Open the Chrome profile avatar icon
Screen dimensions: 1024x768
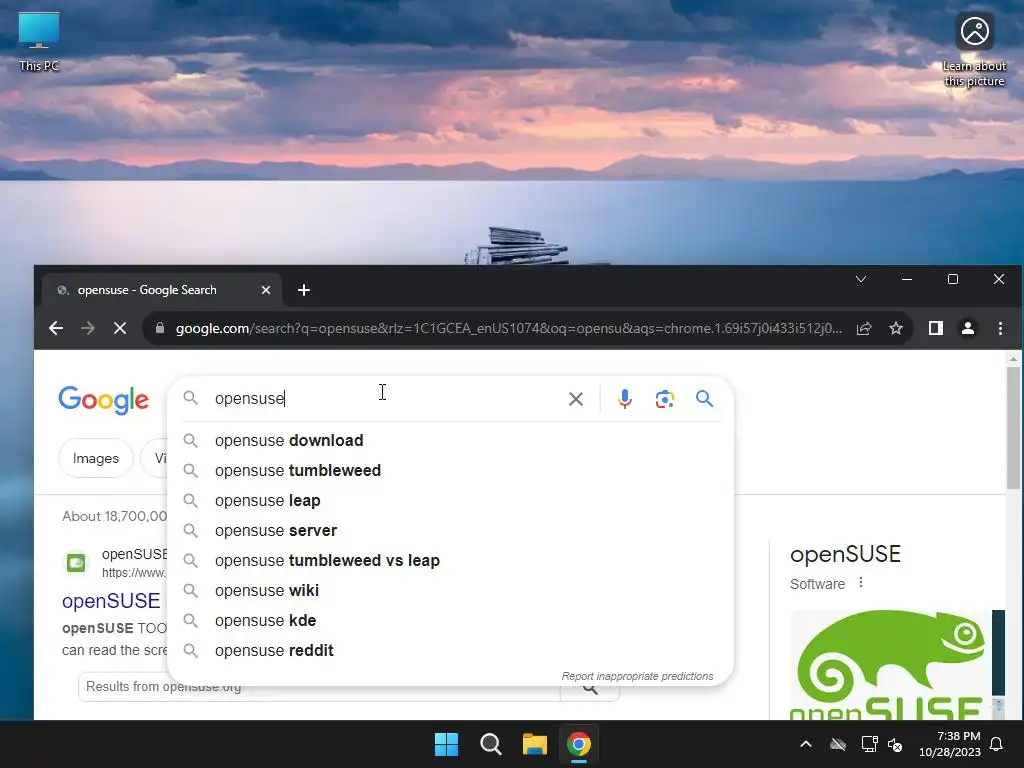(x=968, y=328)
